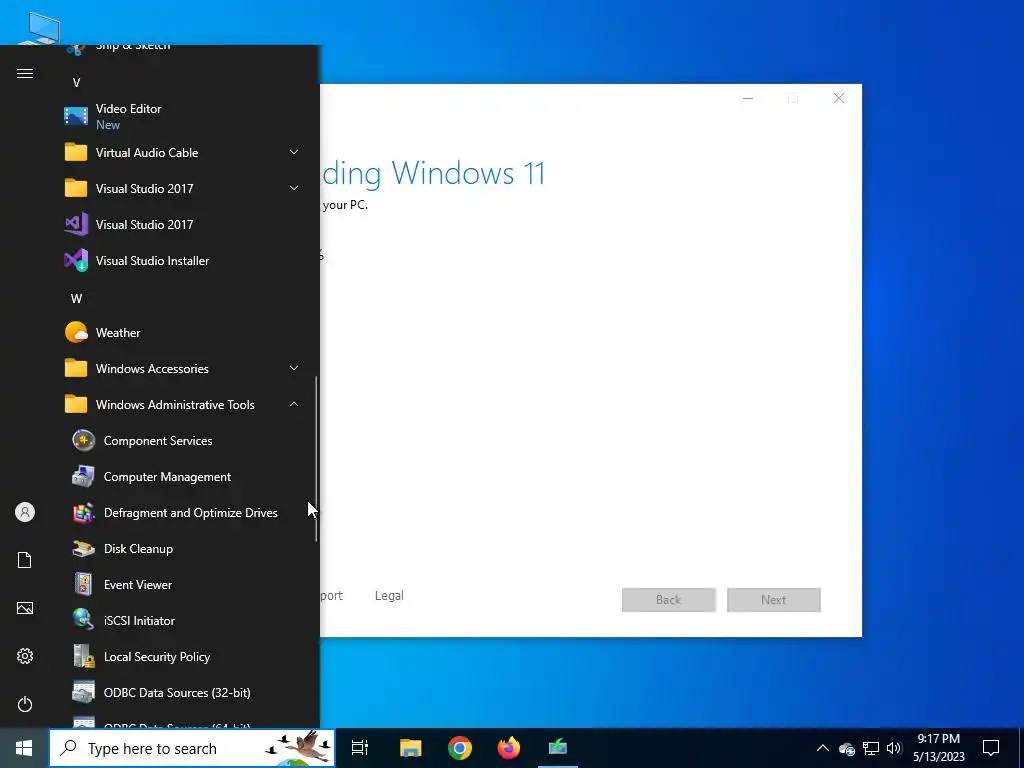Open user account icon in Start sidebar
This screenshot has height=768, width=1024.
pyautogui.click(x=25, y=512)
